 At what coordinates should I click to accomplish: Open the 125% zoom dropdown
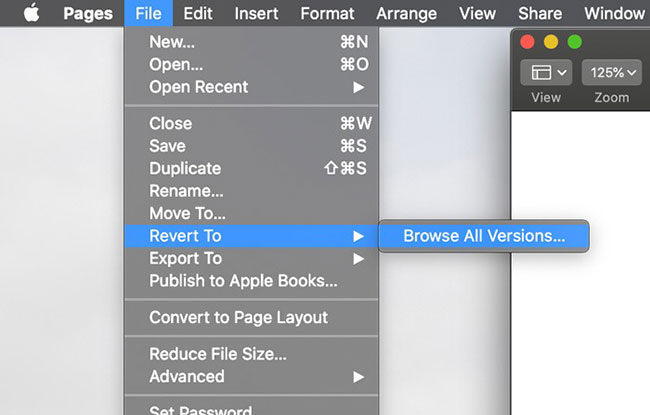pos(610,73)
